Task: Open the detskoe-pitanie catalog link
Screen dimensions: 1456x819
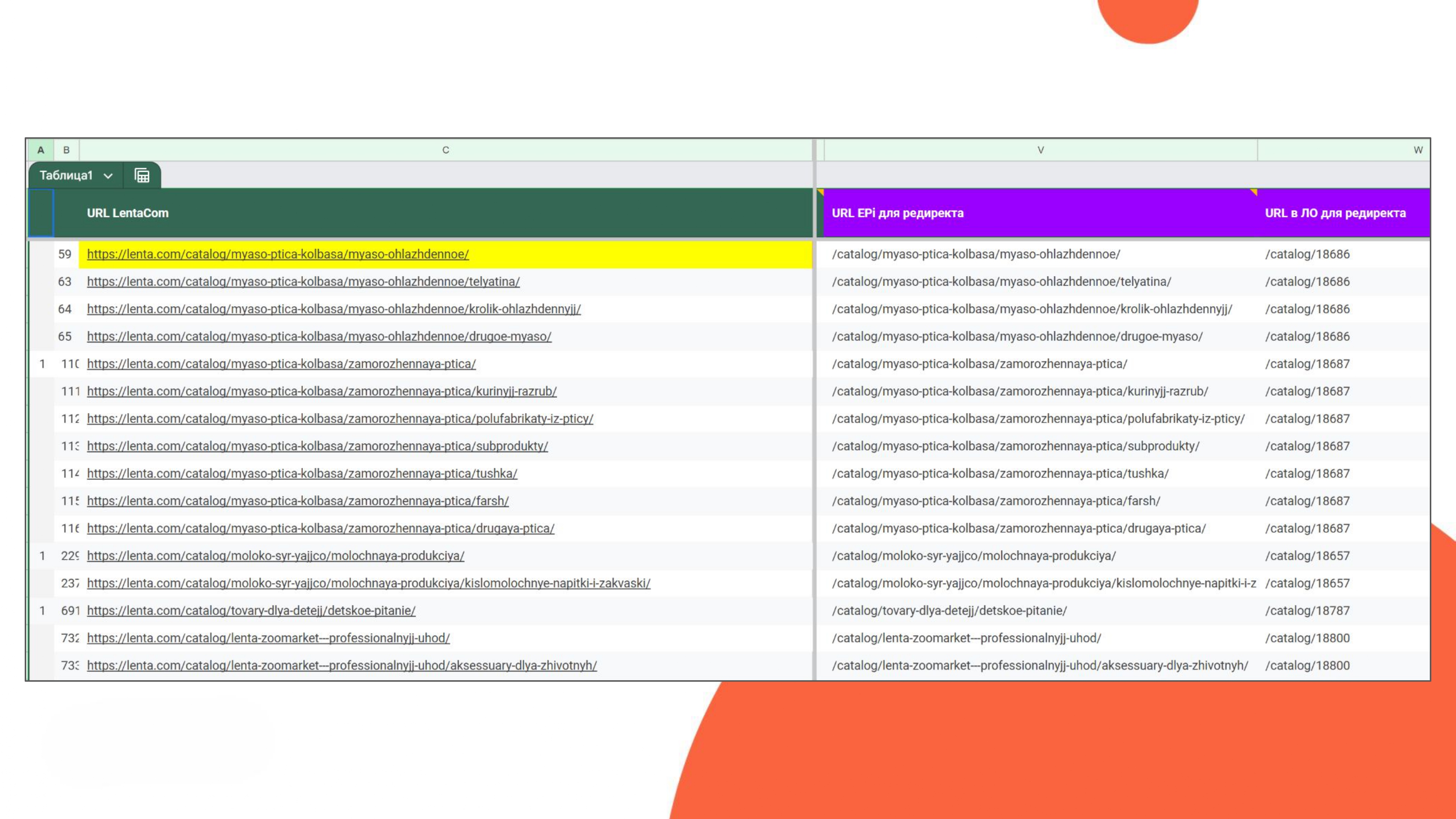Action: [x=251, y=610]
